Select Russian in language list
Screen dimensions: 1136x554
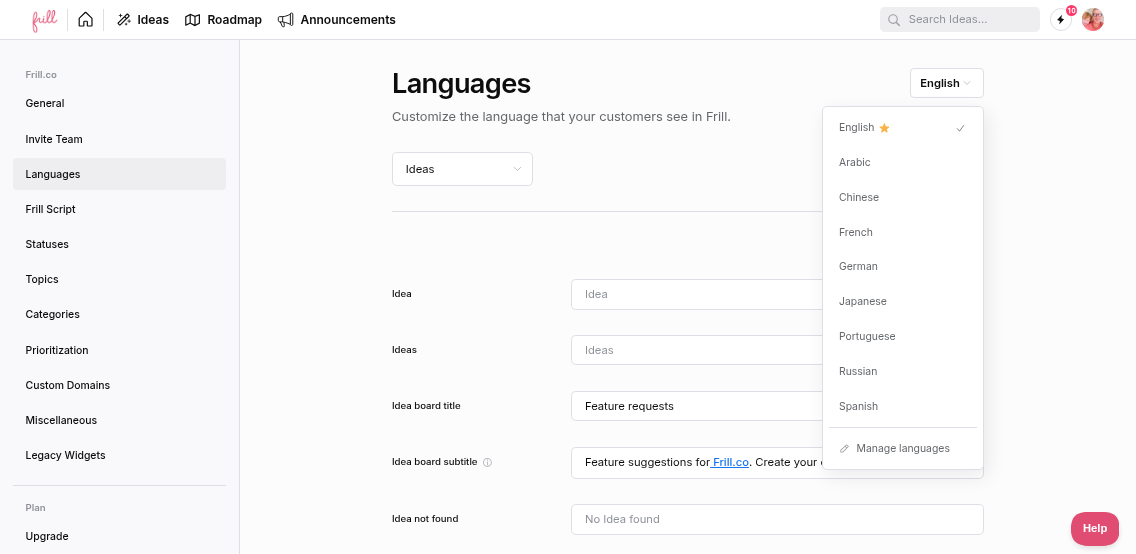903,372
